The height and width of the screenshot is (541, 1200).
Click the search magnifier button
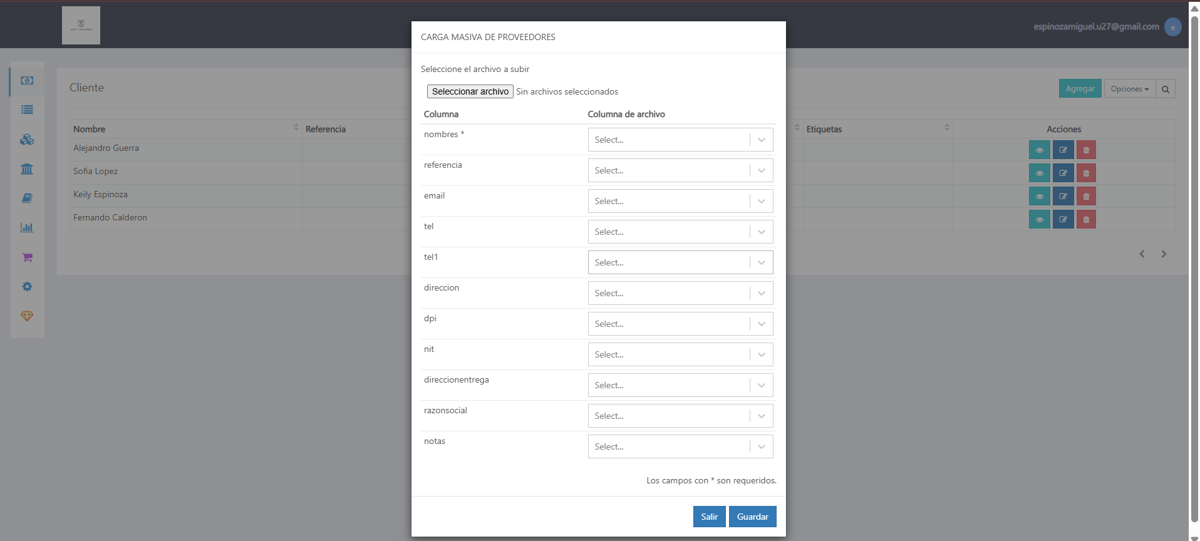point(1166,89)
